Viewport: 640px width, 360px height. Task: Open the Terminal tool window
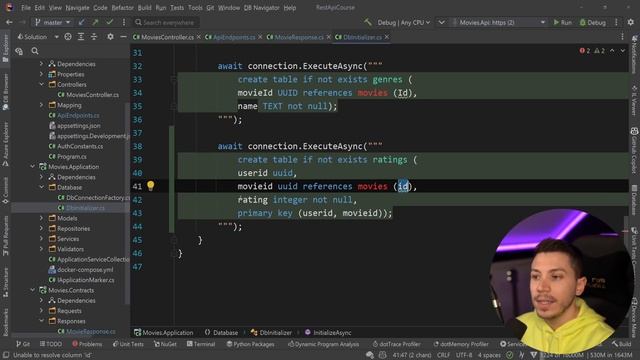pyautogui.click(x=201, y=344)
